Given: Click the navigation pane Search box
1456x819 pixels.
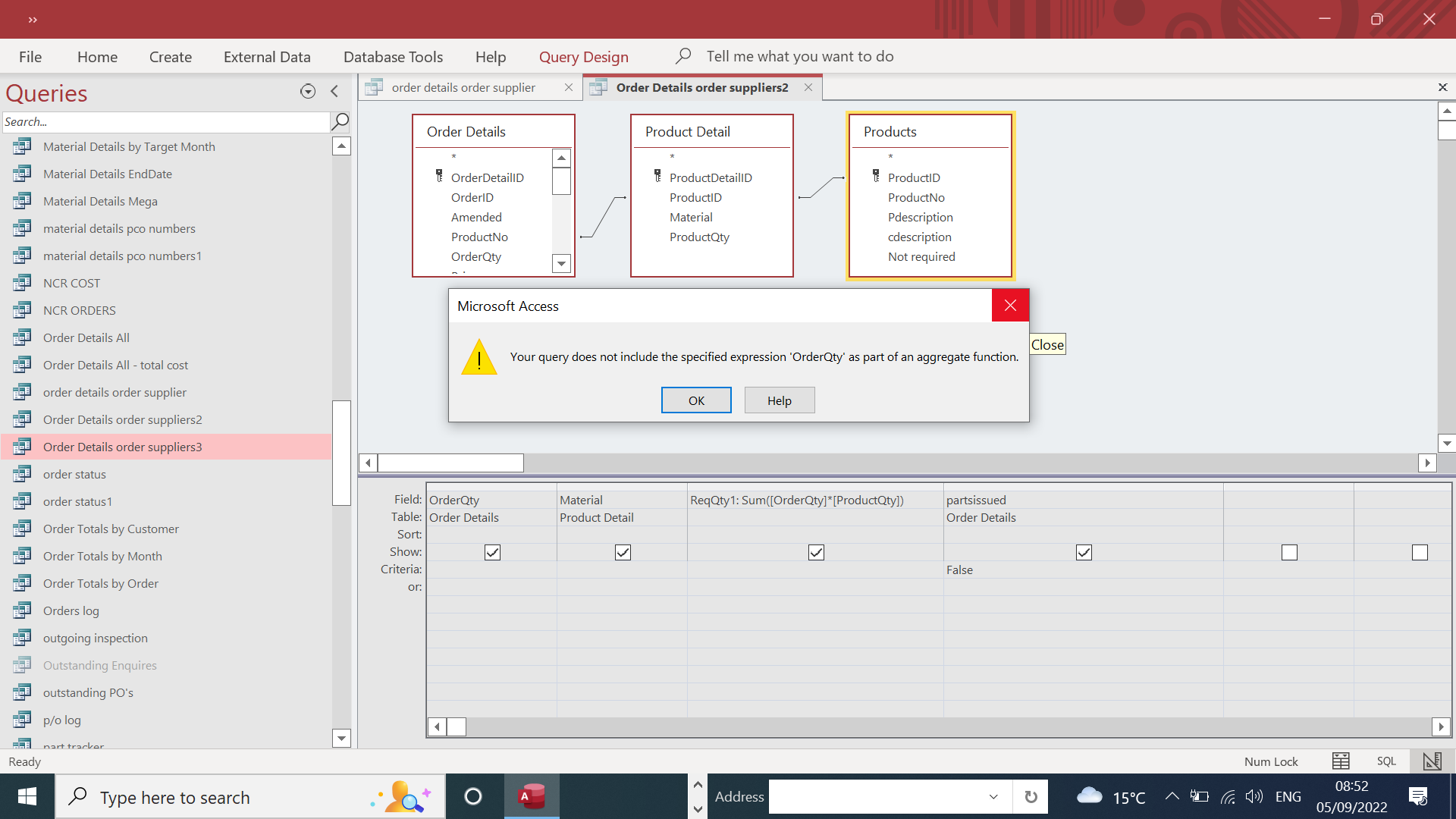Looking at the screenshot, I should pos(166,121).
